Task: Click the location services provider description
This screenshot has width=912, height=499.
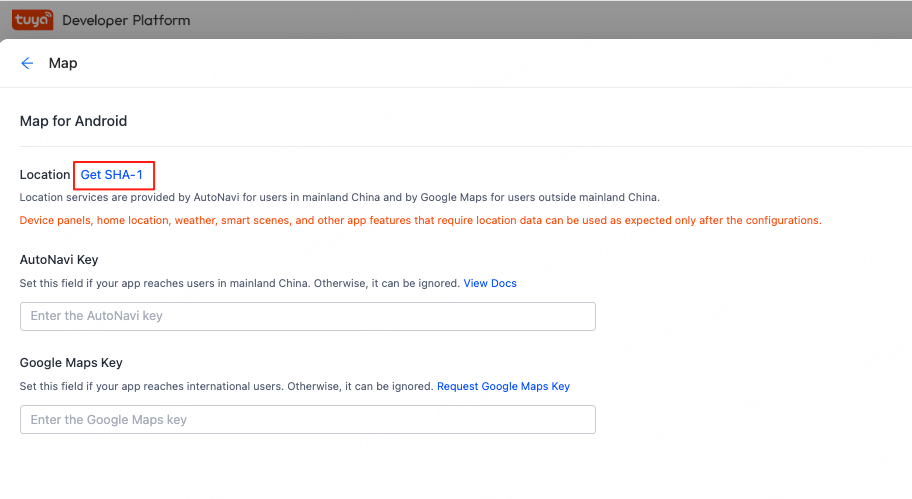Action: [340, 197]
